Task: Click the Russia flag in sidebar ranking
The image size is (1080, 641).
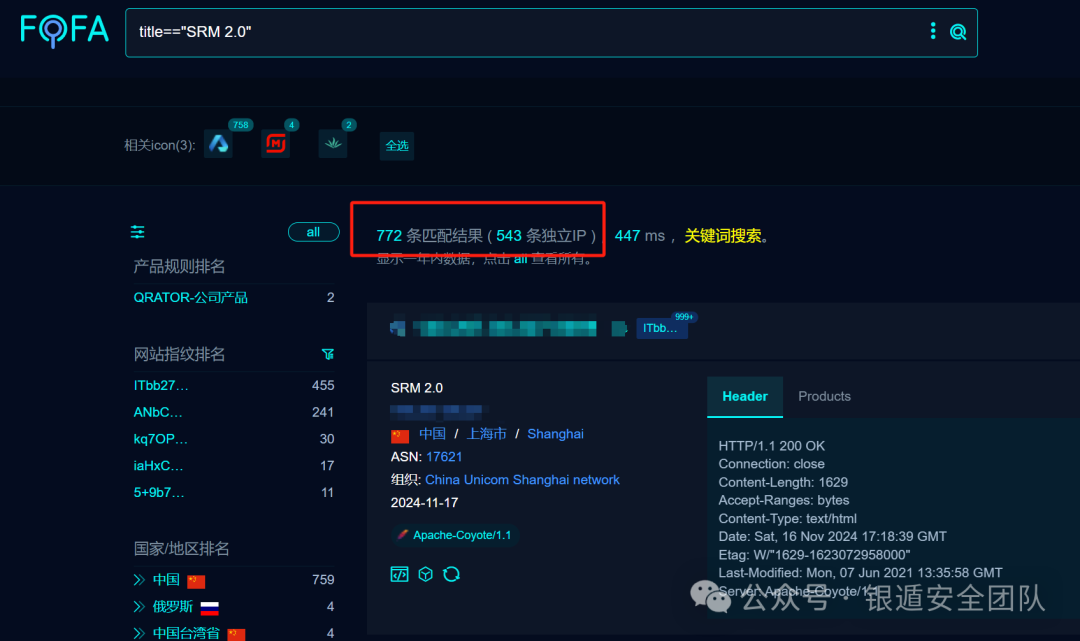Action: [x=209, y=608]
